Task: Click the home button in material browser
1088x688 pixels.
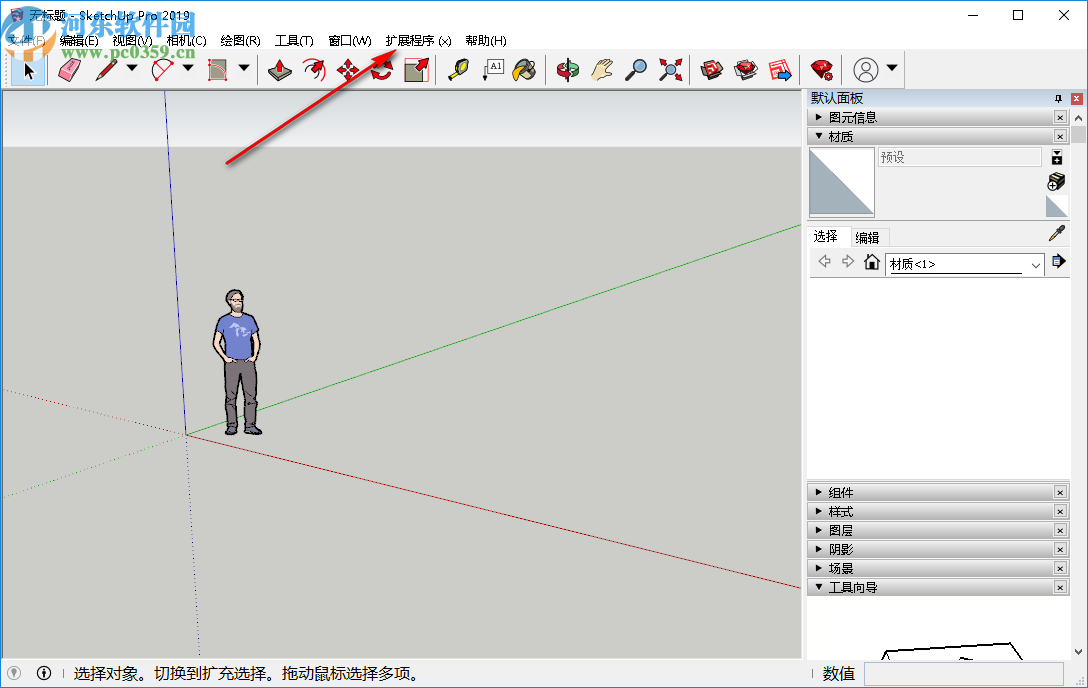Action: pos(872,263)
